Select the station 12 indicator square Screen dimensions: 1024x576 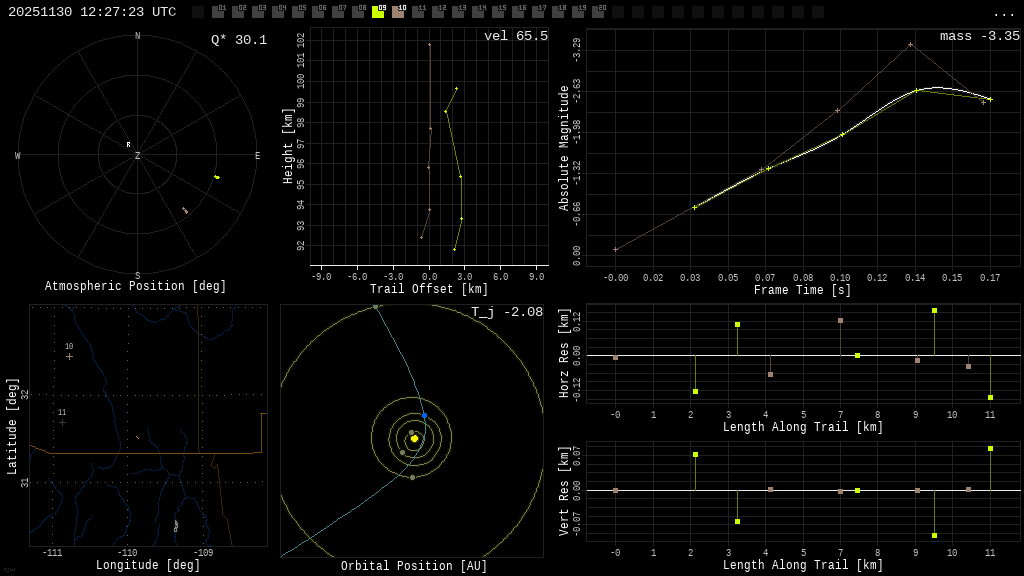[438, 12]
